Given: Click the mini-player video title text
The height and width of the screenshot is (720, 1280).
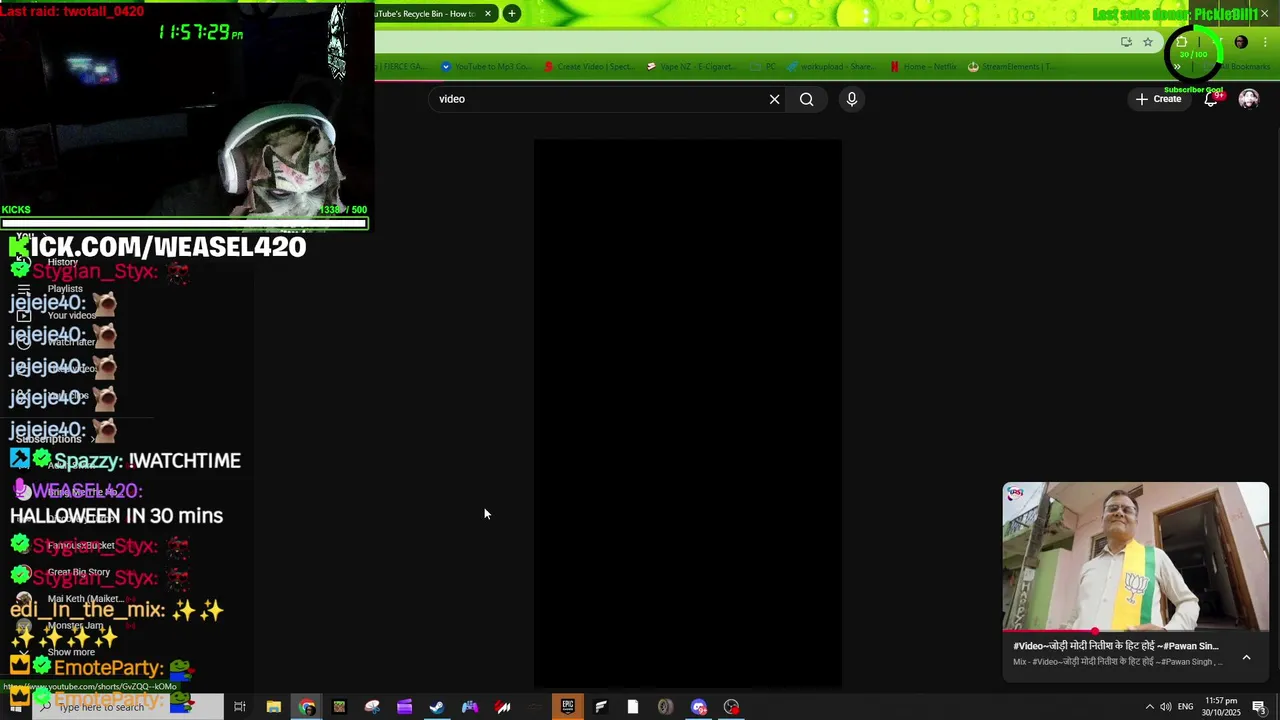Looking at the screenshot, I should point(1115,646).
